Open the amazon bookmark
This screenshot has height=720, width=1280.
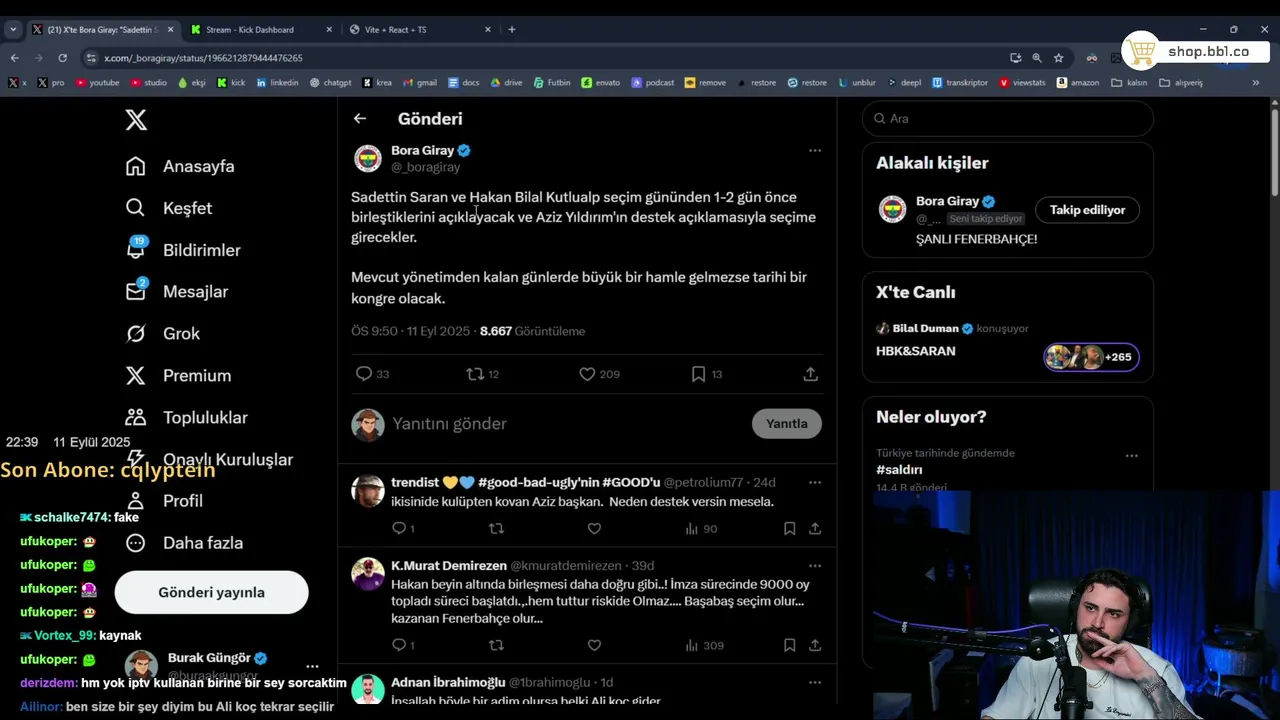pyautogui.click(x=1078, y=83)
